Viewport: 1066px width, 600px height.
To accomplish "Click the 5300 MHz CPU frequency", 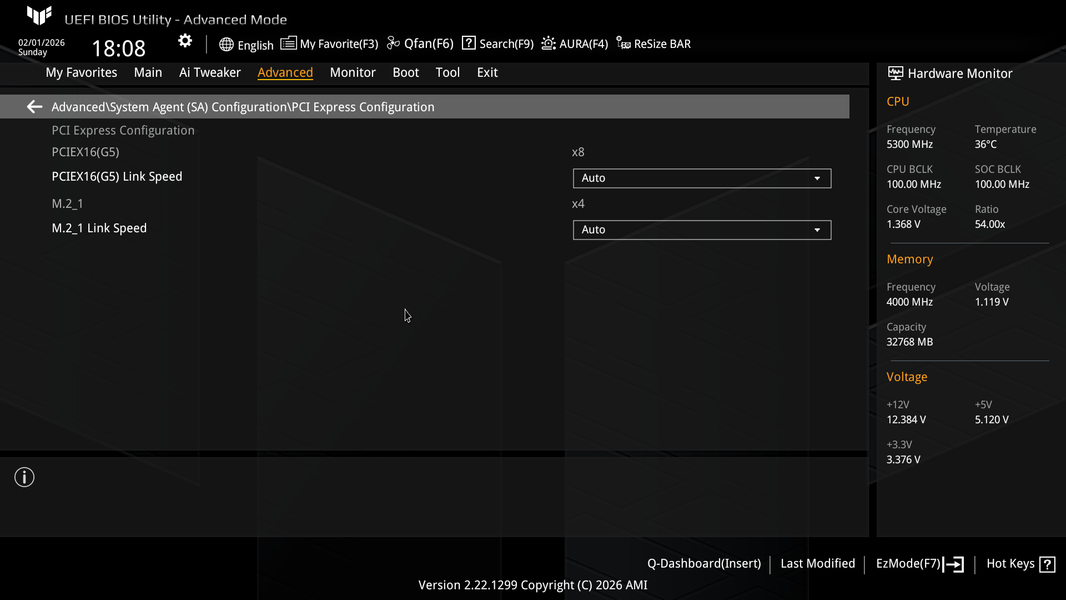I will [909, 144].
